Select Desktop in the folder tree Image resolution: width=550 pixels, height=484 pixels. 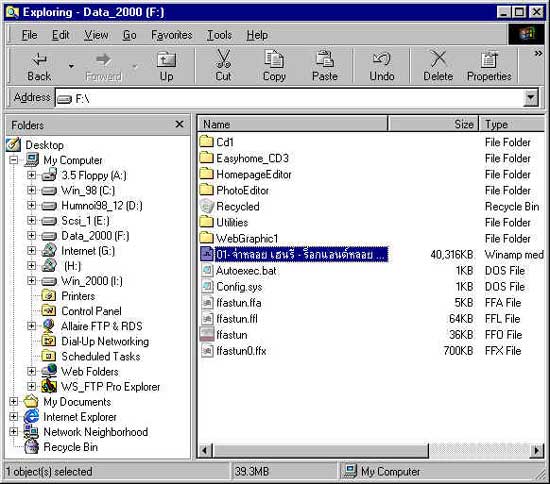tap(44, 145)
